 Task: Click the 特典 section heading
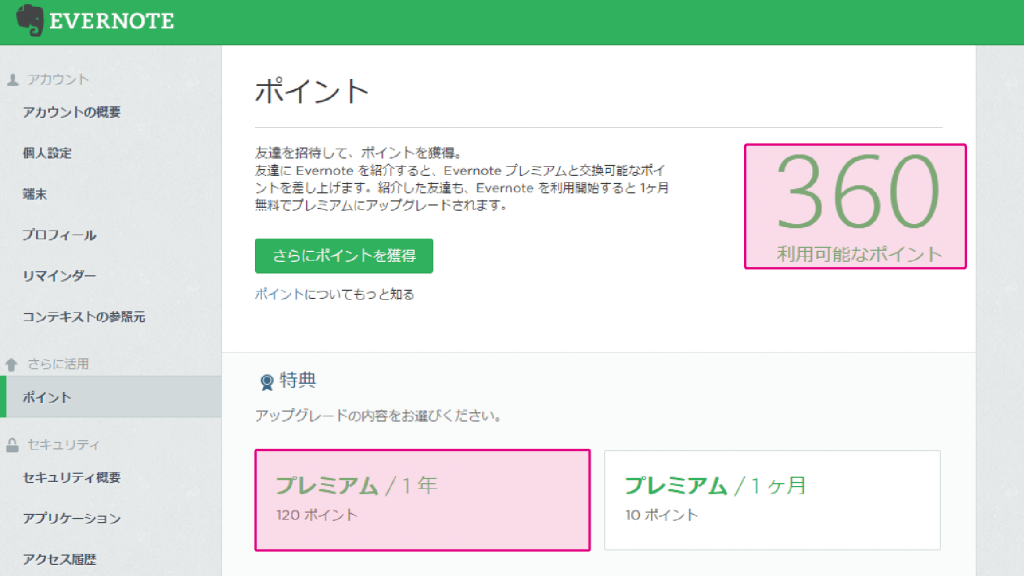(x=298, y=381)
